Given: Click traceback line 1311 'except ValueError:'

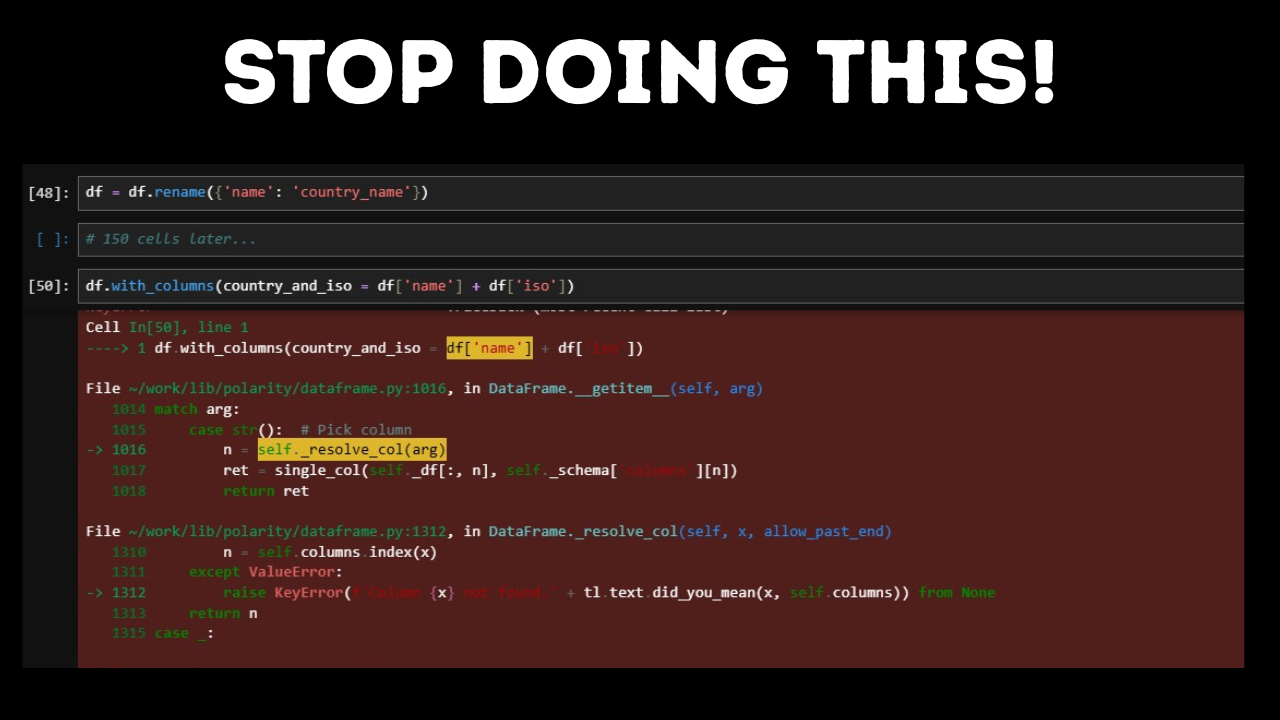Looking at the screenshot, I should [227, 572].
